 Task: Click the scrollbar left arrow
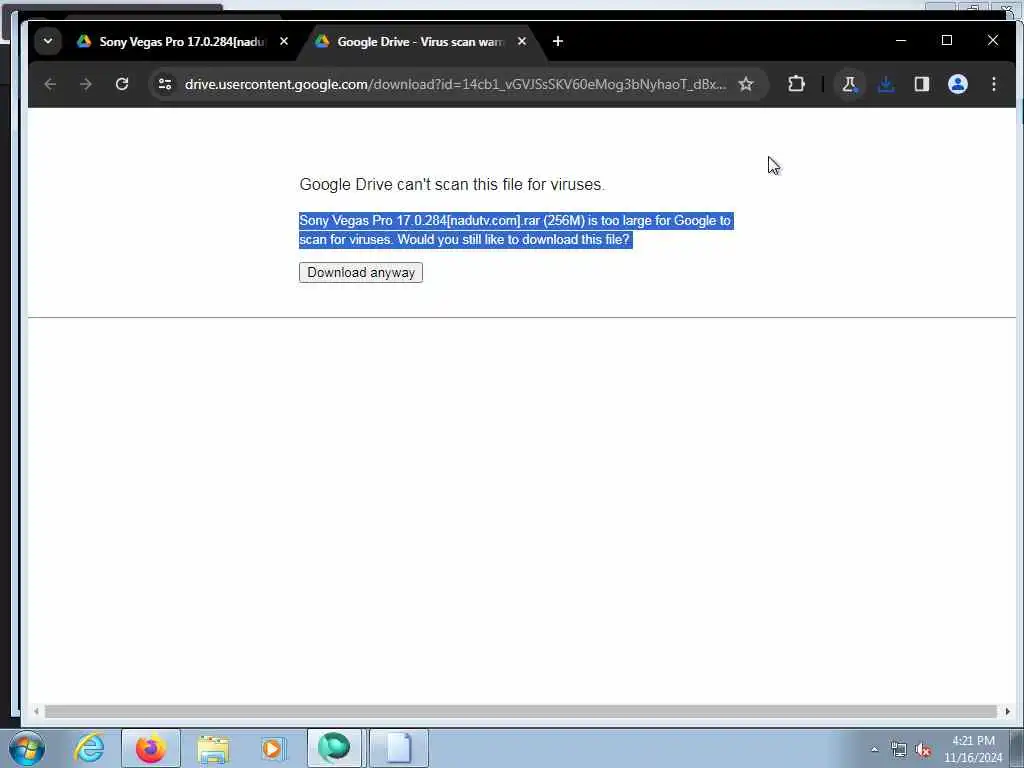pyautogui.click(x=37, y=711)
